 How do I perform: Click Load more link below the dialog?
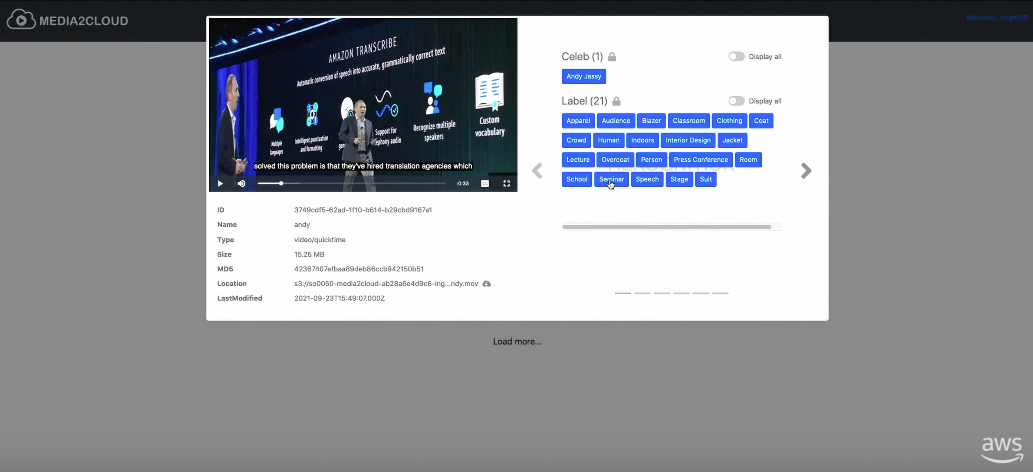pyautogui.click(x=517, y=341)
